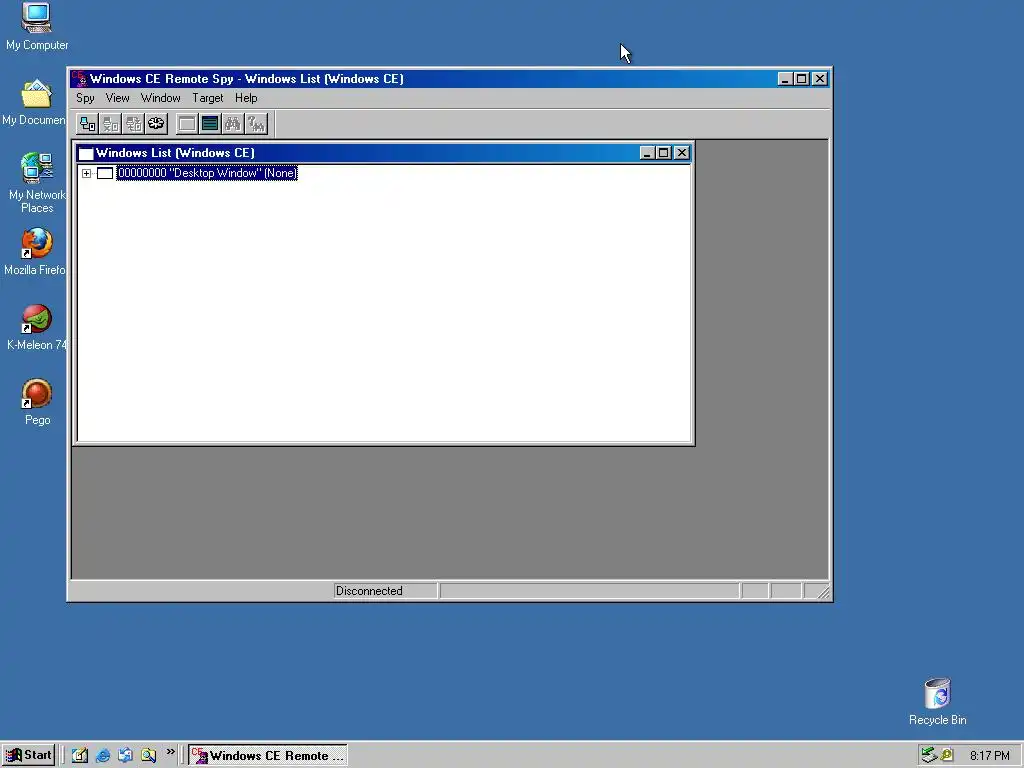Click the greyed device-with-arrows toolbar icon

point(133,123)
